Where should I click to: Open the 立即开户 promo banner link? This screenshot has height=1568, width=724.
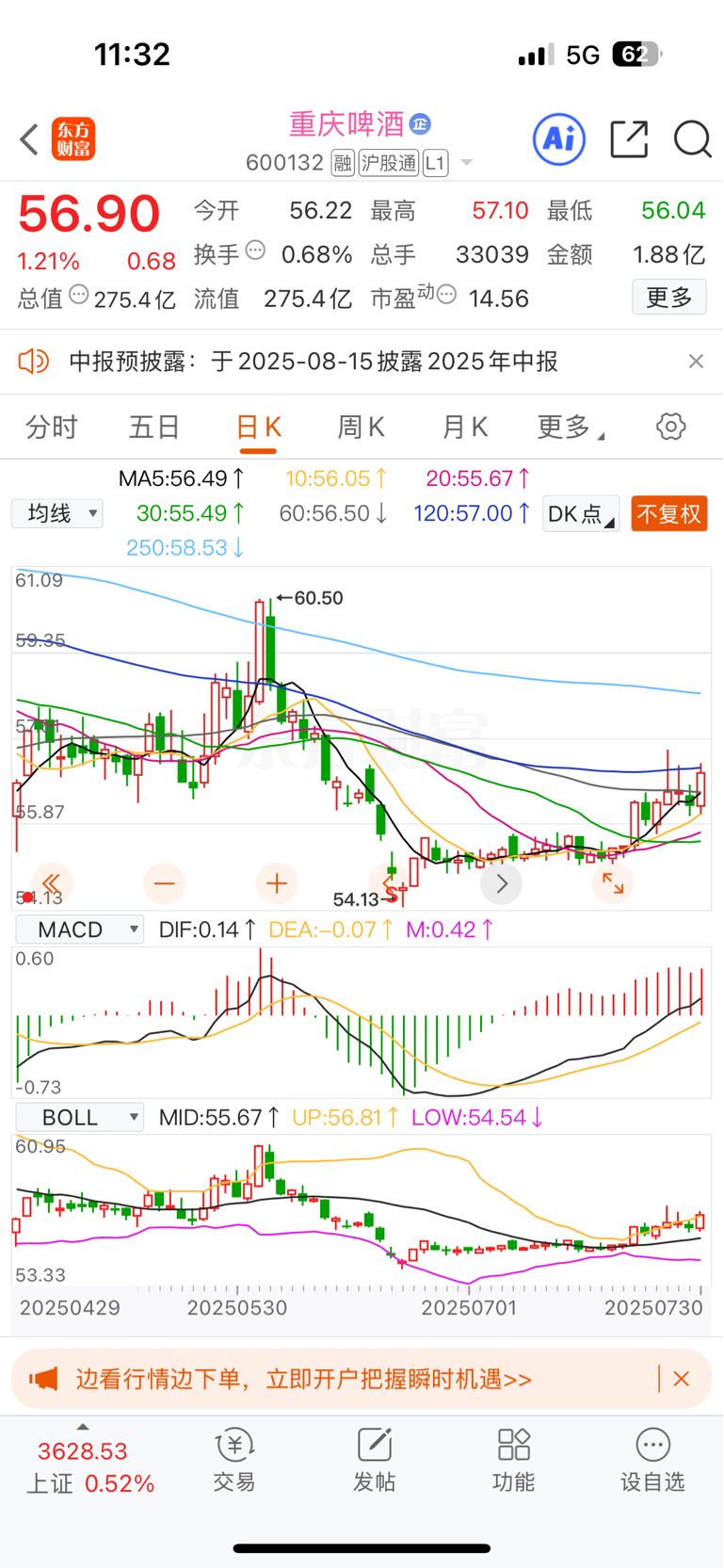click(x=304, y=1379)
